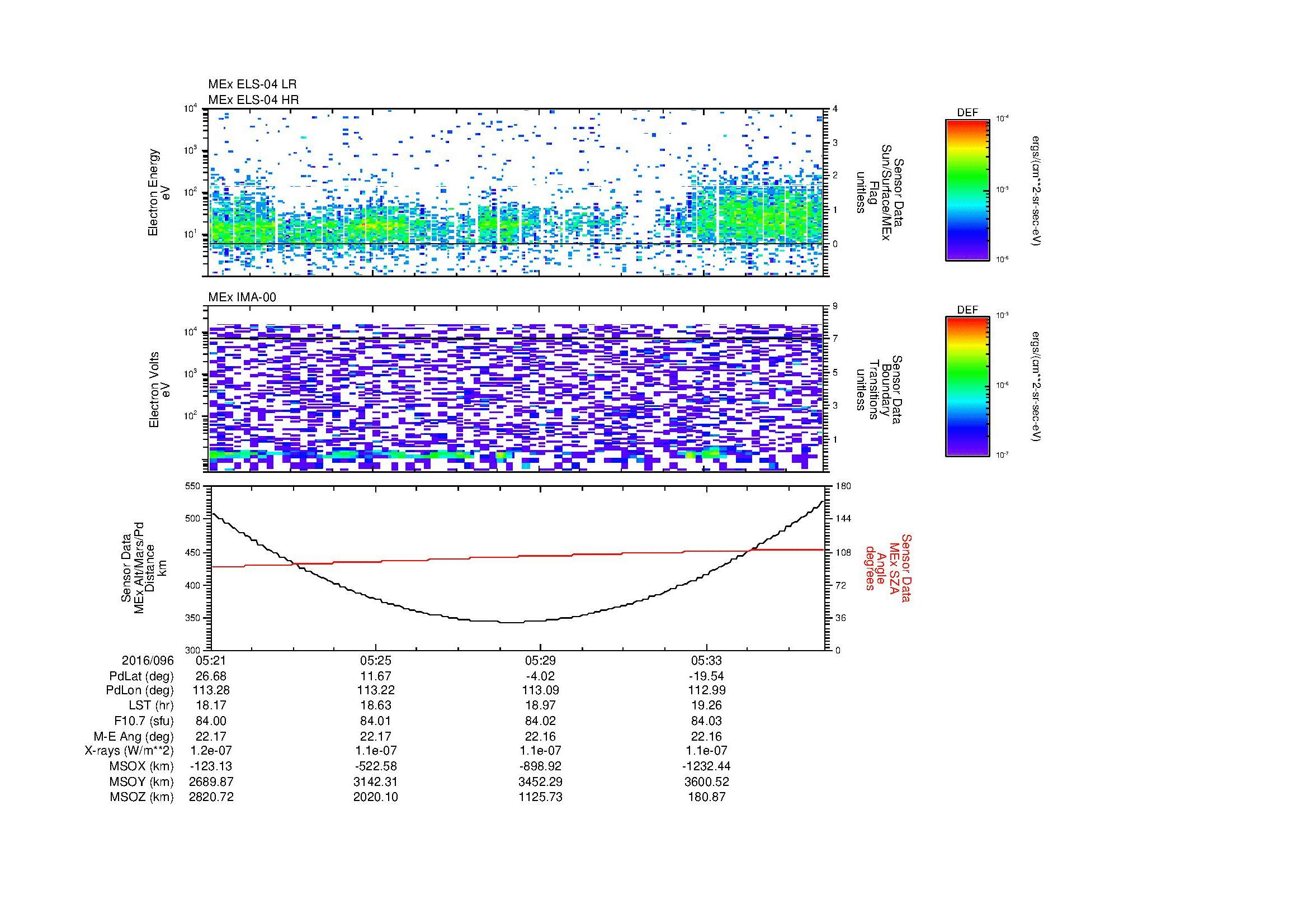The width and height of the screenshot is (1308, 924).
Task: Click the F10.7 value '84.03'
Action: 706,721
